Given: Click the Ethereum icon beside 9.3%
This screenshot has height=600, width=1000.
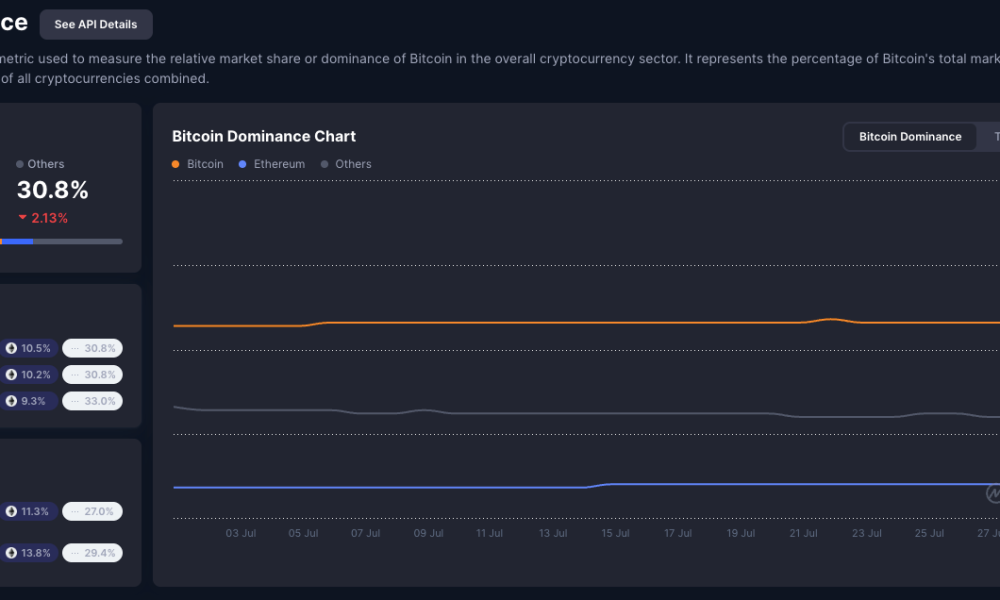Looking at the screenshot, I should [11, 401].
